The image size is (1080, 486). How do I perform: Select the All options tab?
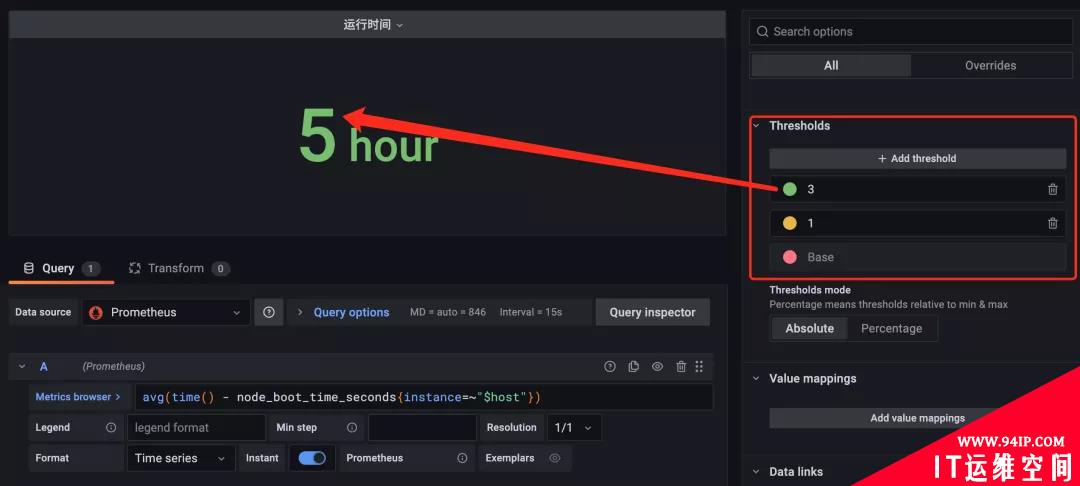831,65
